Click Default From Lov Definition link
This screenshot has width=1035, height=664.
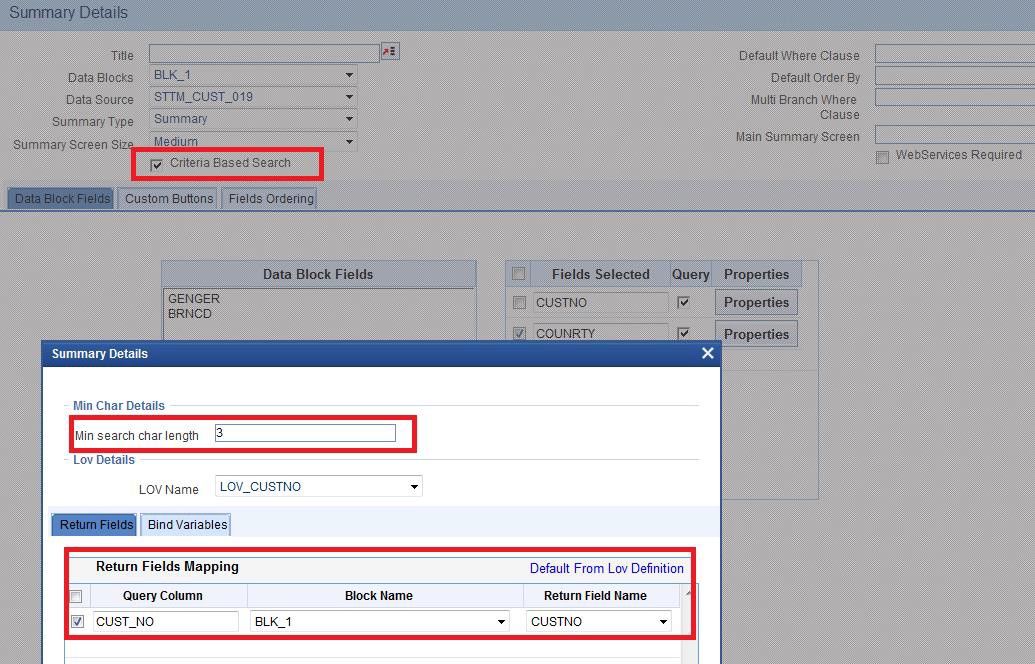[x=607, y=568]
